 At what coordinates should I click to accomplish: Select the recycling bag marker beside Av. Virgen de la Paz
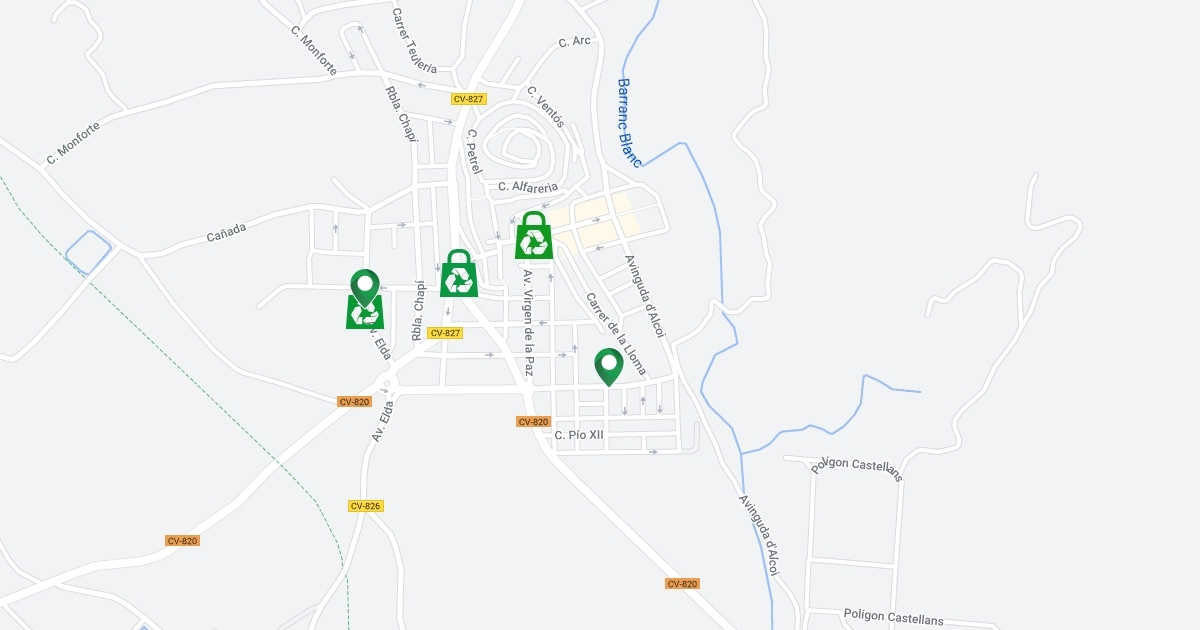click(534, 235)
